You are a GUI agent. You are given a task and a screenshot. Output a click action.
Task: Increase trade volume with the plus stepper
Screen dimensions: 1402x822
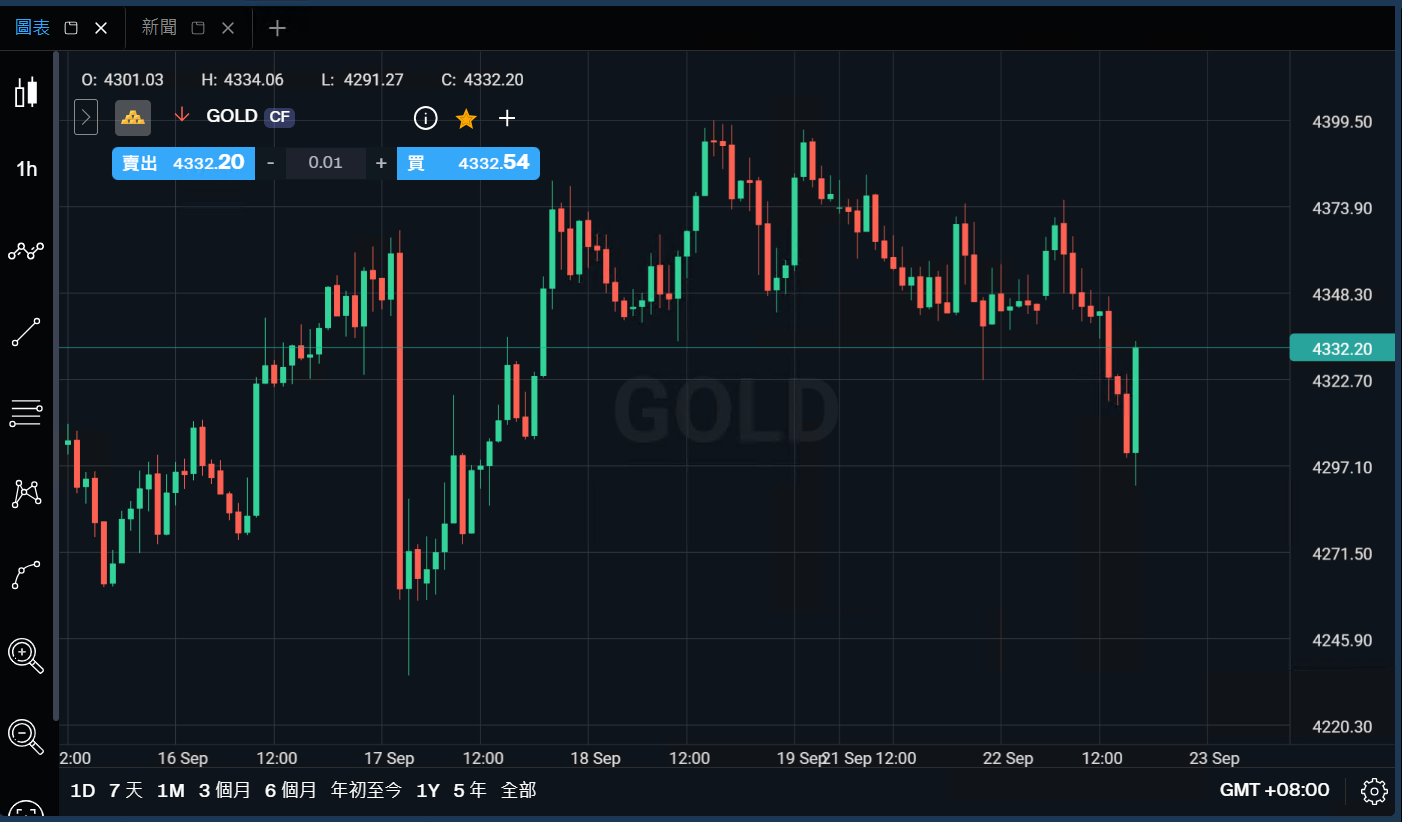381,163
